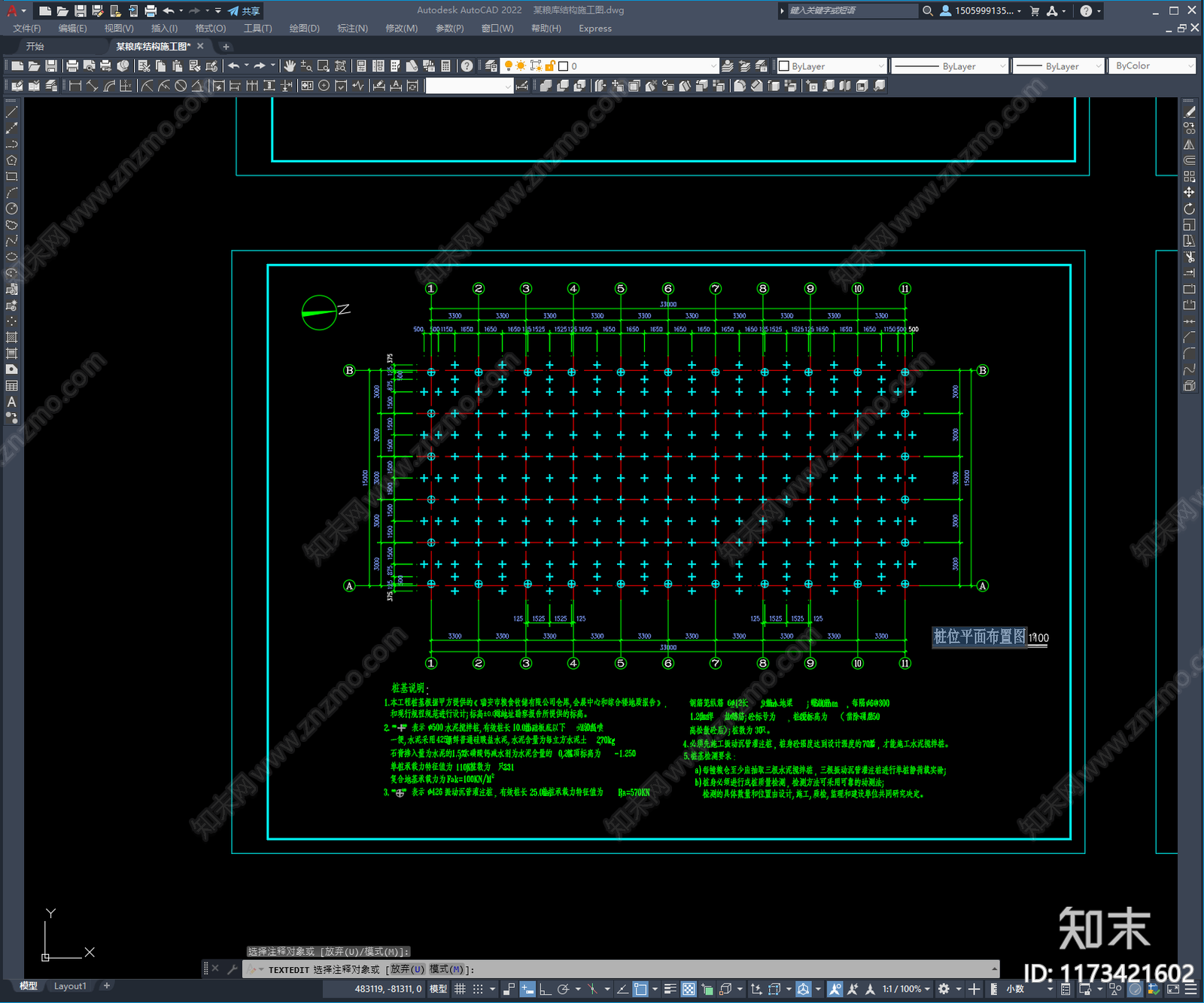Select the Pan hand tool
This screenshot has height=1003, width=1204.
click(x=290, y=66)
